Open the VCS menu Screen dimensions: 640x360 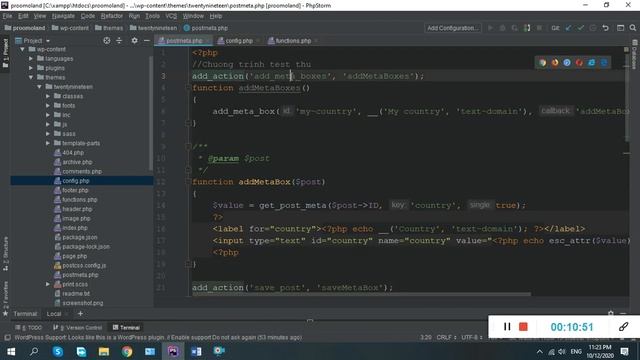coord(171,16)
